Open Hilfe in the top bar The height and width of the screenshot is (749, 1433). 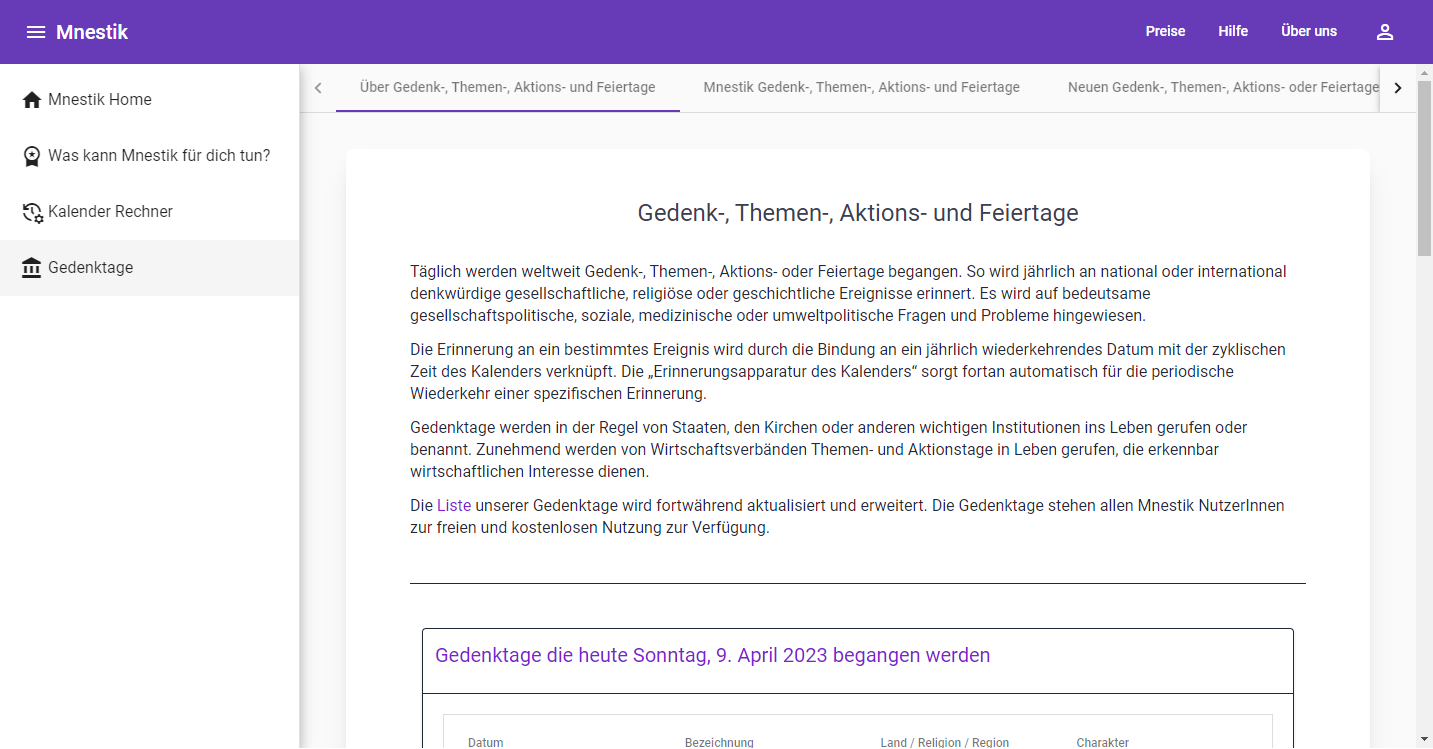click(x=1232, y=32)
